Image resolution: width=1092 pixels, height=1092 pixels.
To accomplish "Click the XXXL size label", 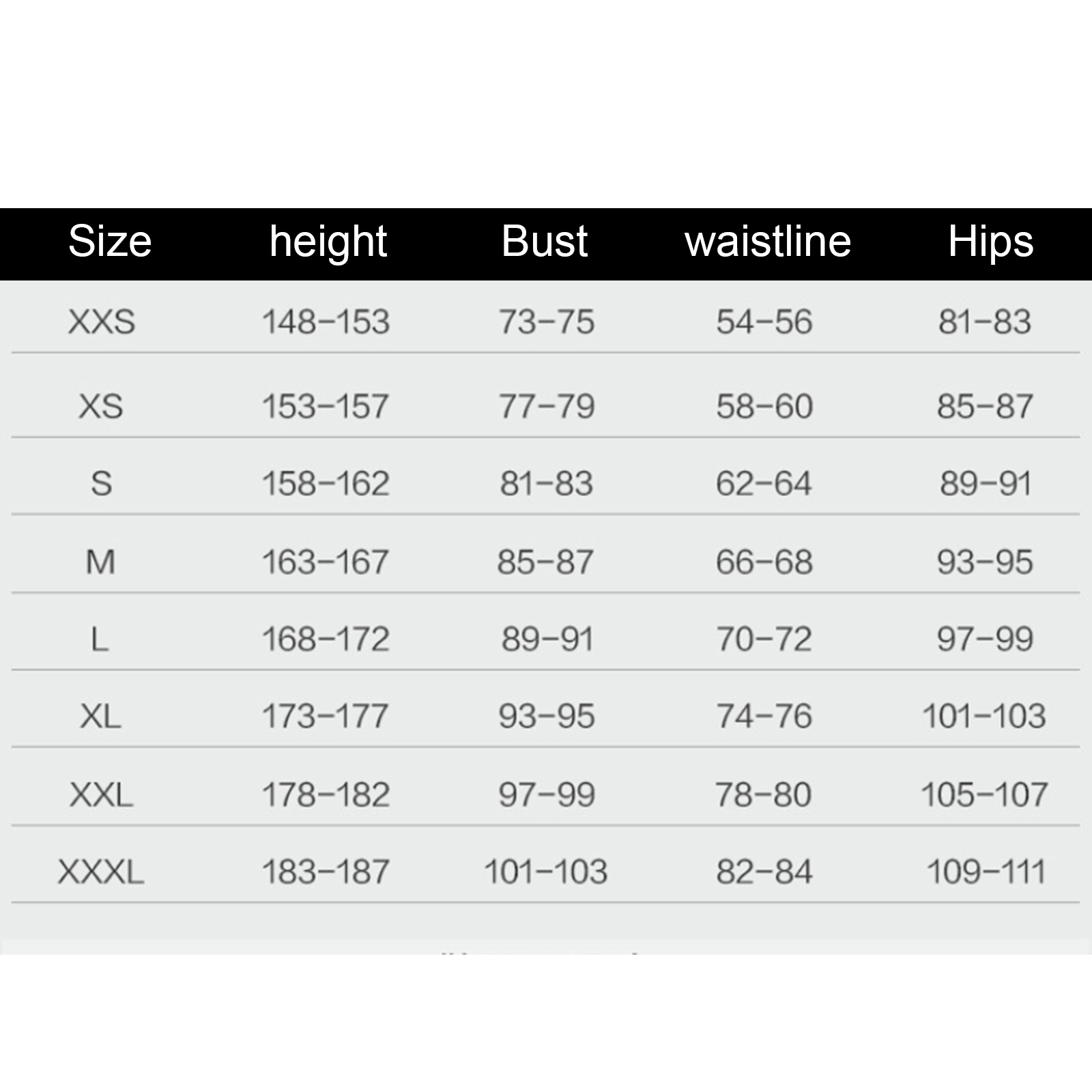I will (x=101, y=872).
